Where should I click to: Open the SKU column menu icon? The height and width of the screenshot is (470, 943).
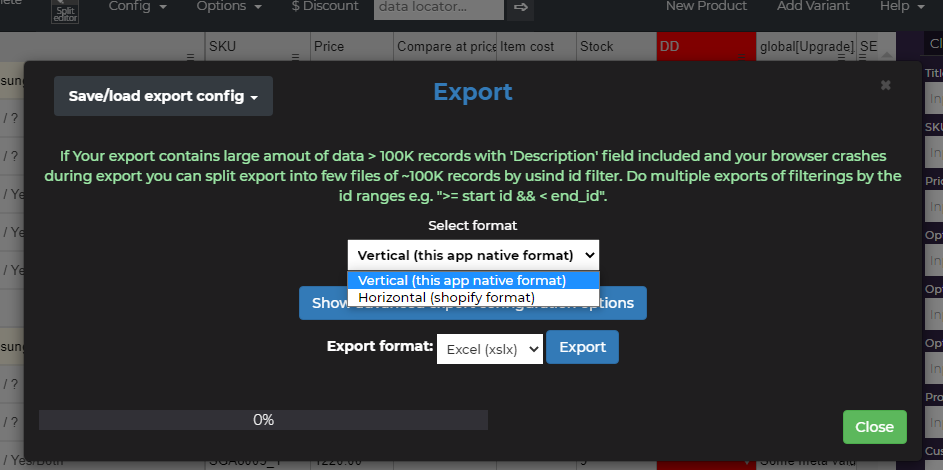tap(295, 57)
